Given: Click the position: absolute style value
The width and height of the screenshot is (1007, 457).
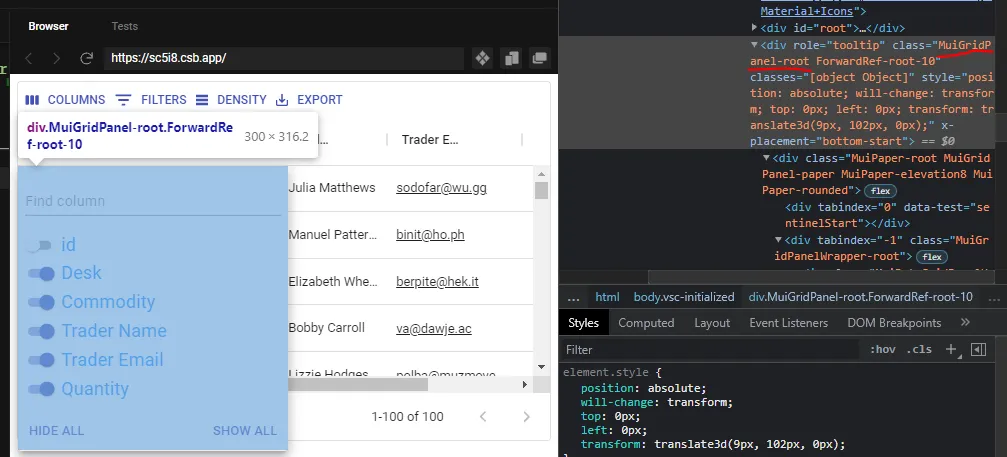Looking at the screenshot, I should tap(676, 388).
